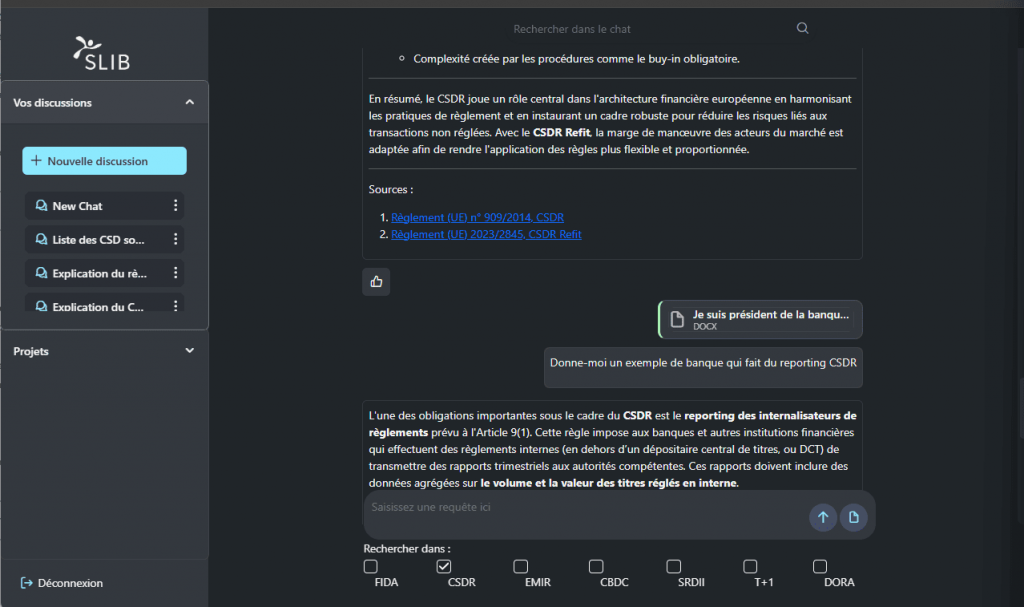Click the search magnifier icon
The height and width of the screenshot is (607, 1024).
tap(802, 29)
